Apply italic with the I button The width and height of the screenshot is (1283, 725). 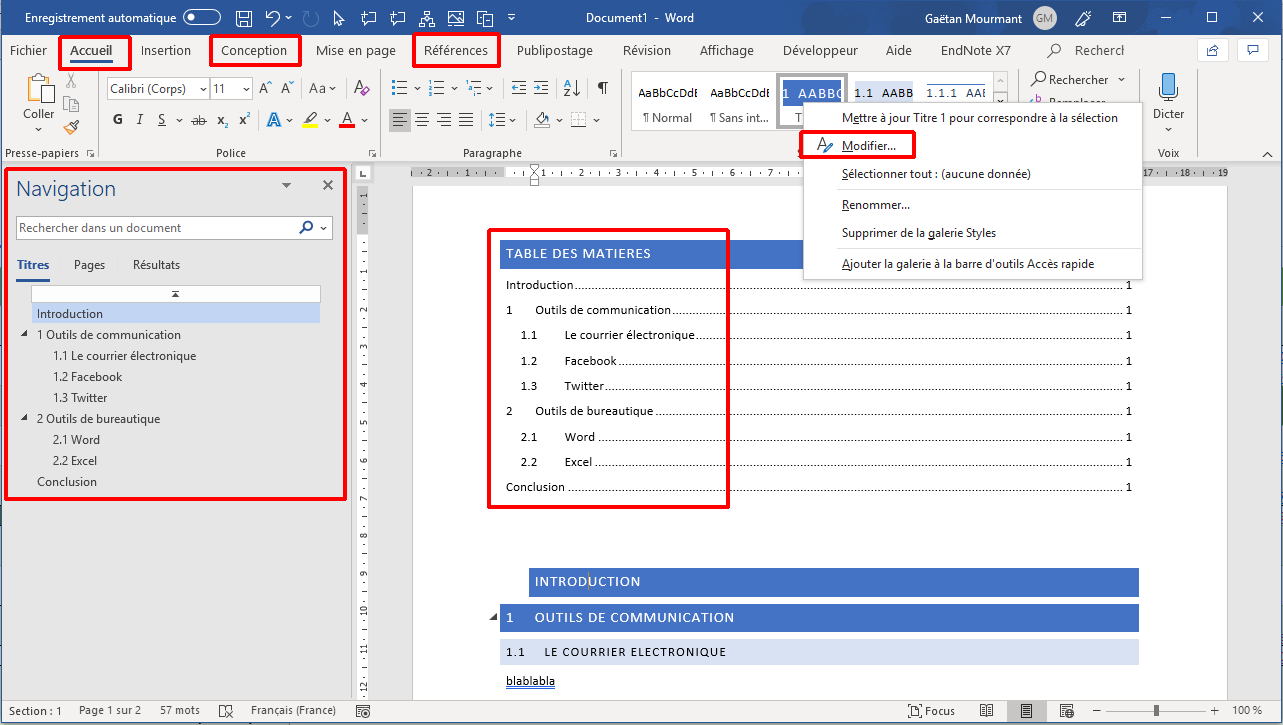coord(141,120)
